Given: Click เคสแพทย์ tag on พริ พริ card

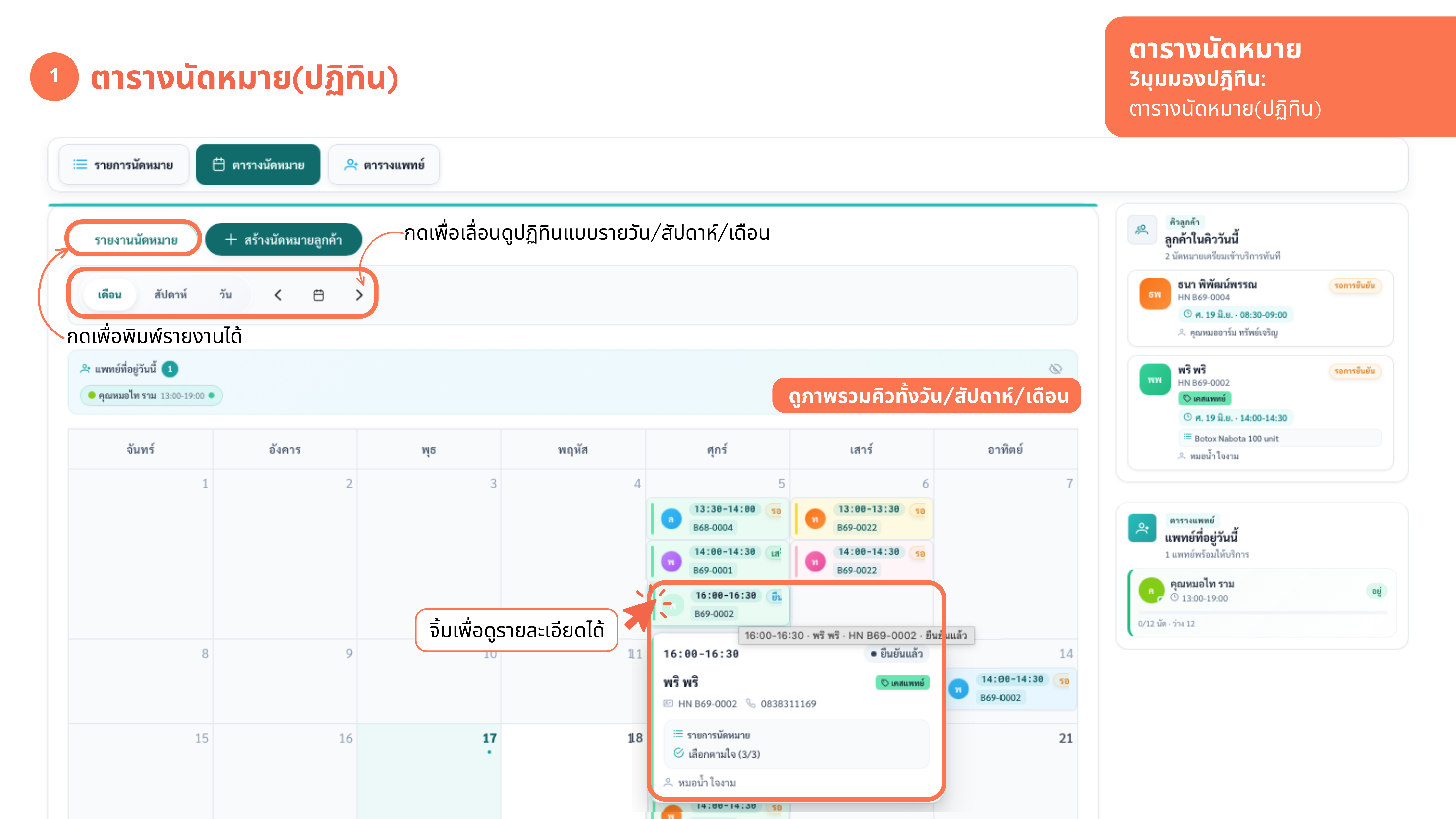Looking at the screenshot, I should click(x=1205, y=398).
